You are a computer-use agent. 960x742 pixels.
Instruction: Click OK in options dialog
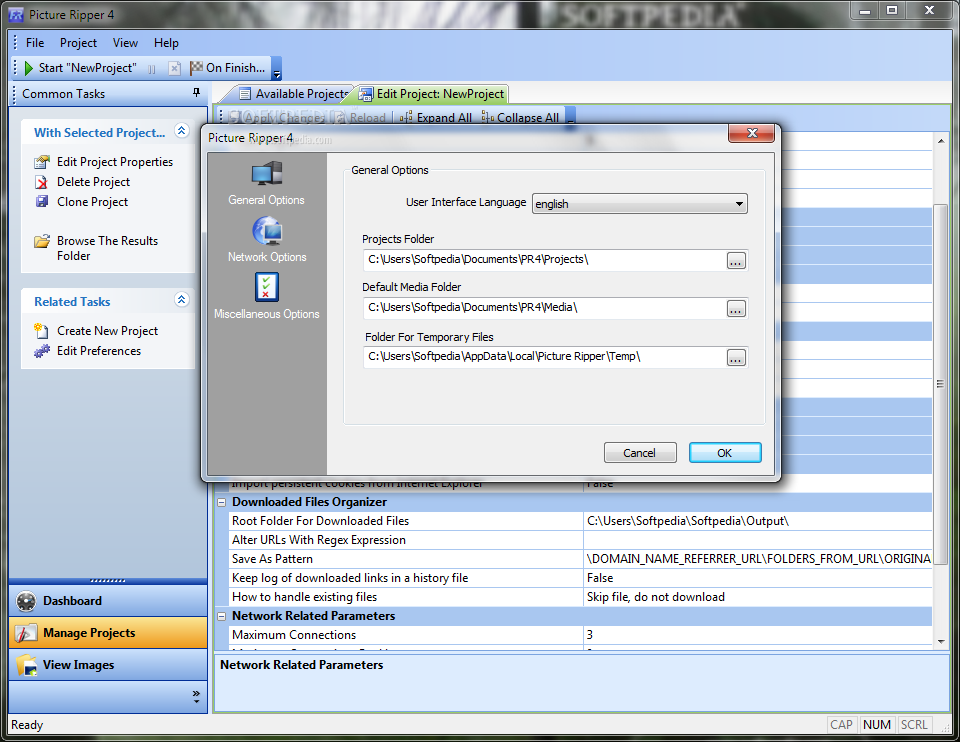tap(725, 453)
